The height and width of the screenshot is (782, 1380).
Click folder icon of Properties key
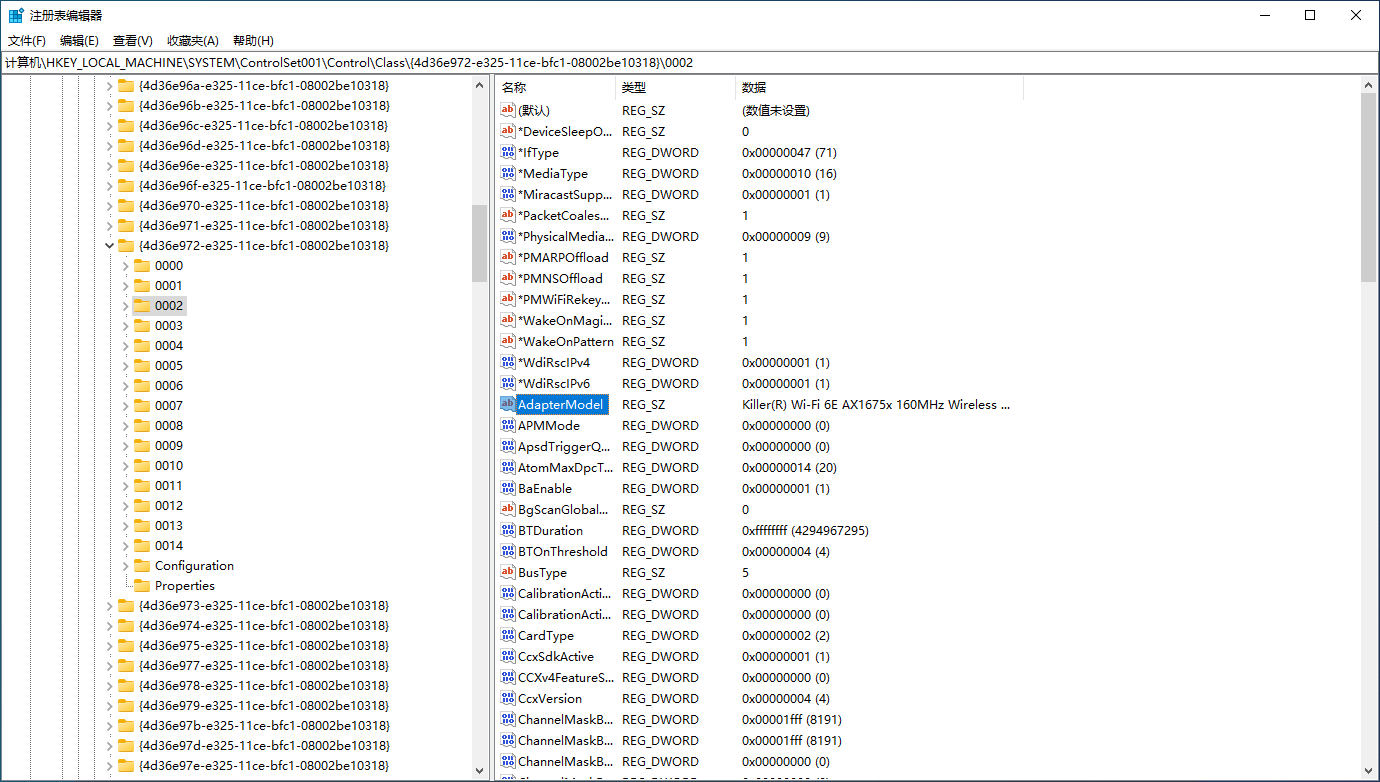point(141,585)
